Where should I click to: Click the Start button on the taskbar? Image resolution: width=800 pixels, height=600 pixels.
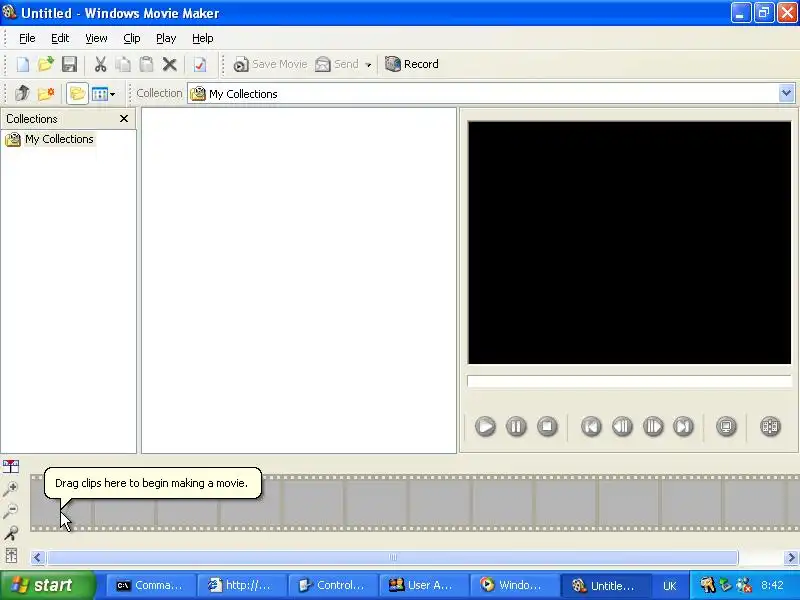[x=47, y=585]
